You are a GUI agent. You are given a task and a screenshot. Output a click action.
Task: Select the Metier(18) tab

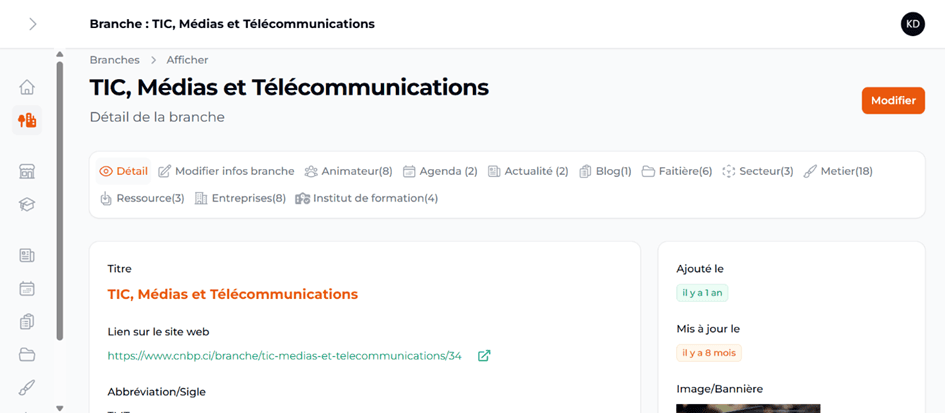point(838,171)
